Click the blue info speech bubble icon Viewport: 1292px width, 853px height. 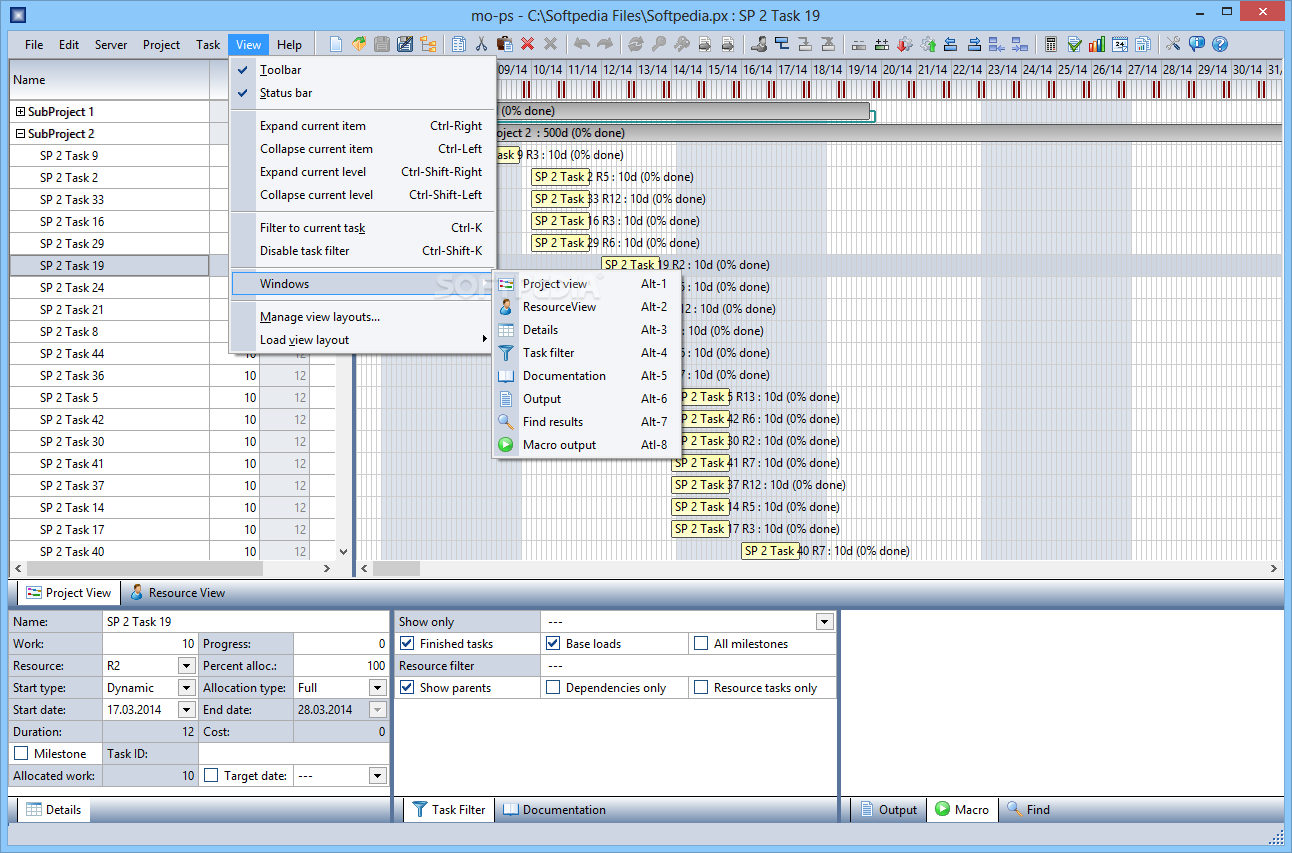(1197, 44)
